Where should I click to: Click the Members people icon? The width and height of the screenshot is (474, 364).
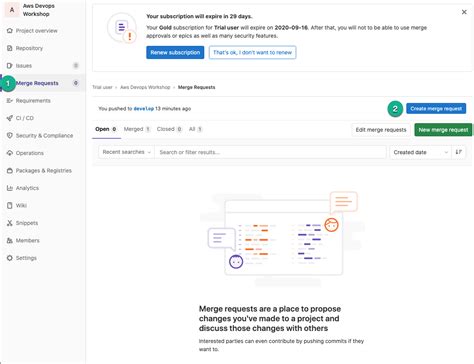coord(10,240)
